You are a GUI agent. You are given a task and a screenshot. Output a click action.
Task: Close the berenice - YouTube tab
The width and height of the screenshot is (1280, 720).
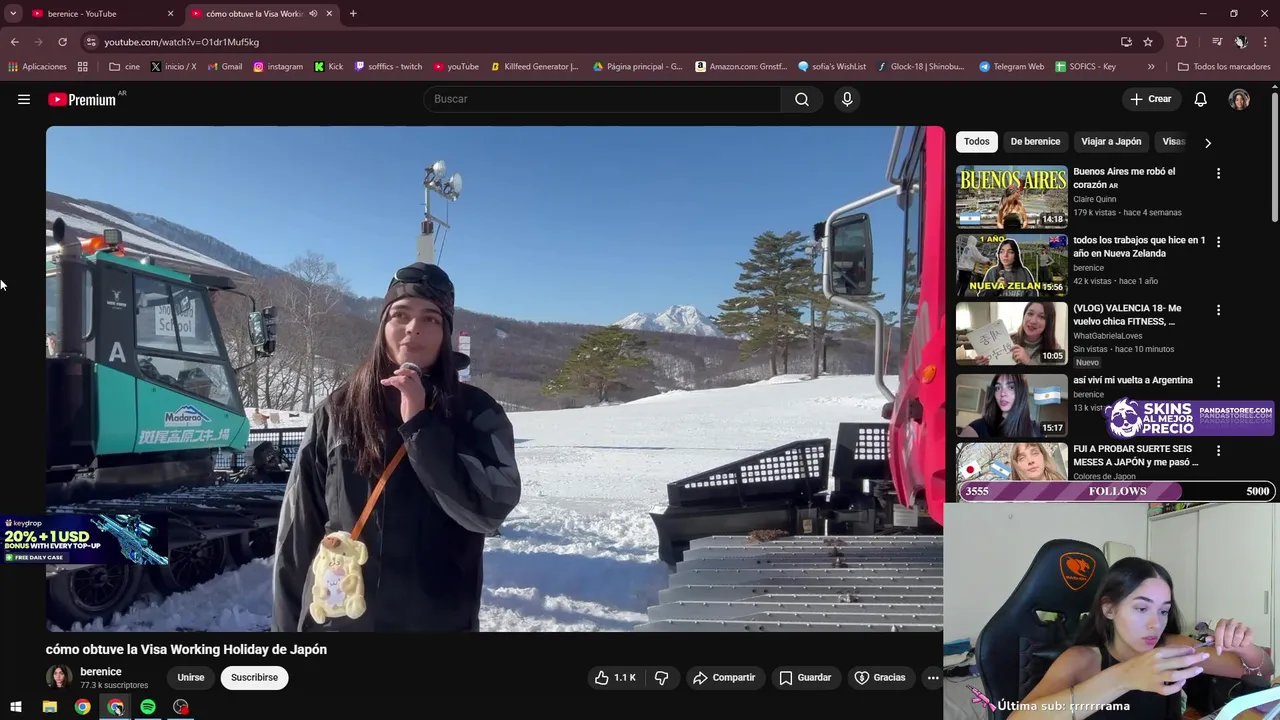tap(170, 14)
